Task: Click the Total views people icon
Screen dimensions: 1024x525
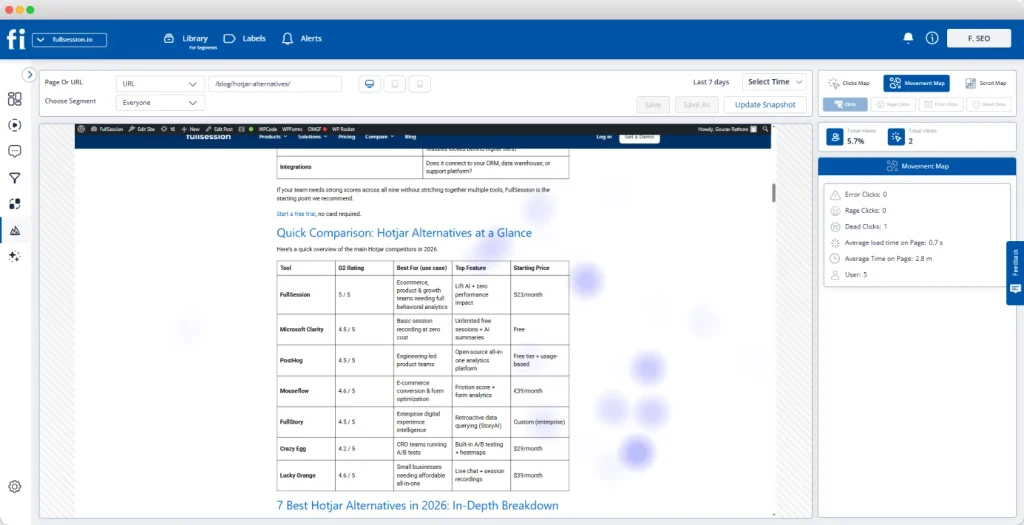Action: pos(835,136)
